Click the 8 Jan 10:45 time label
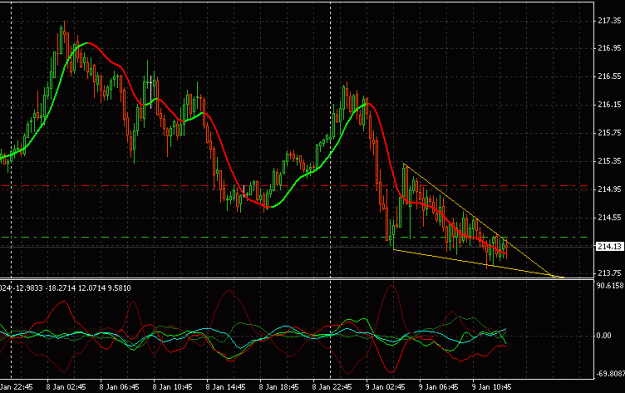The width and height of the screenshot is (625, 393). pos(172,387)
